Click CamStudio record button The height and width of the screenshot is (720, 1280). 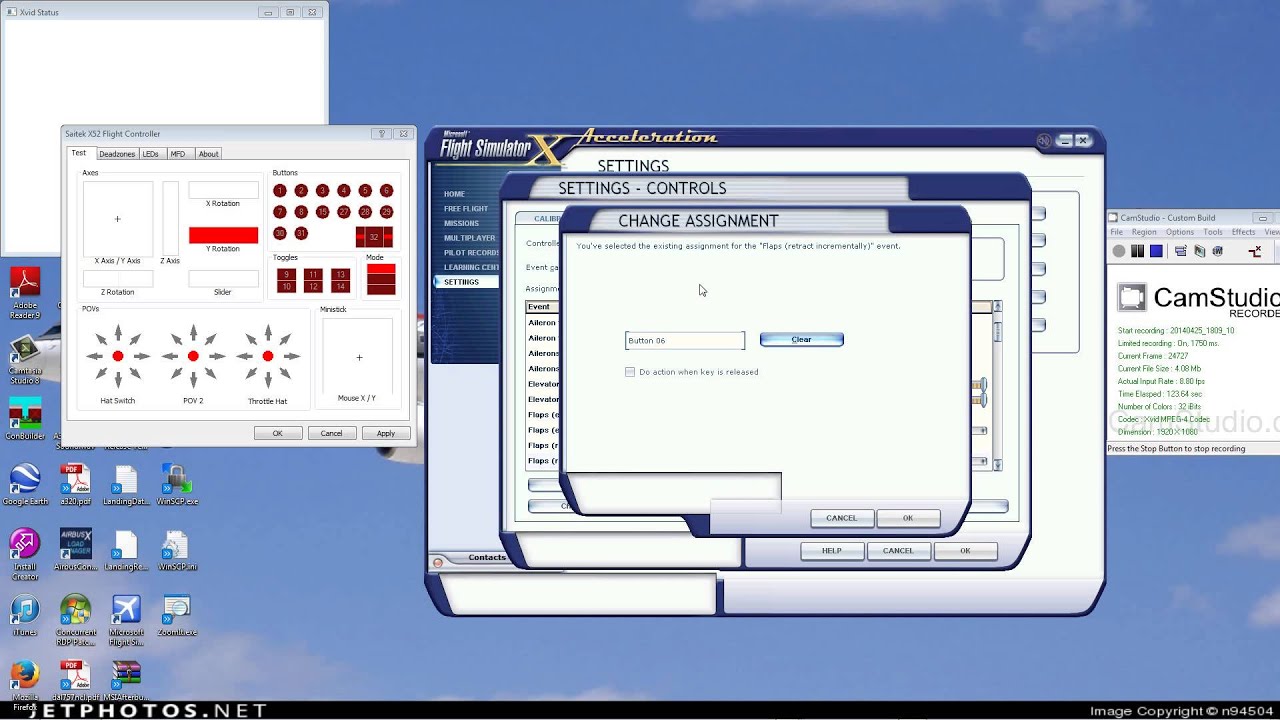pyautogui.click(x=1119, y=251)
